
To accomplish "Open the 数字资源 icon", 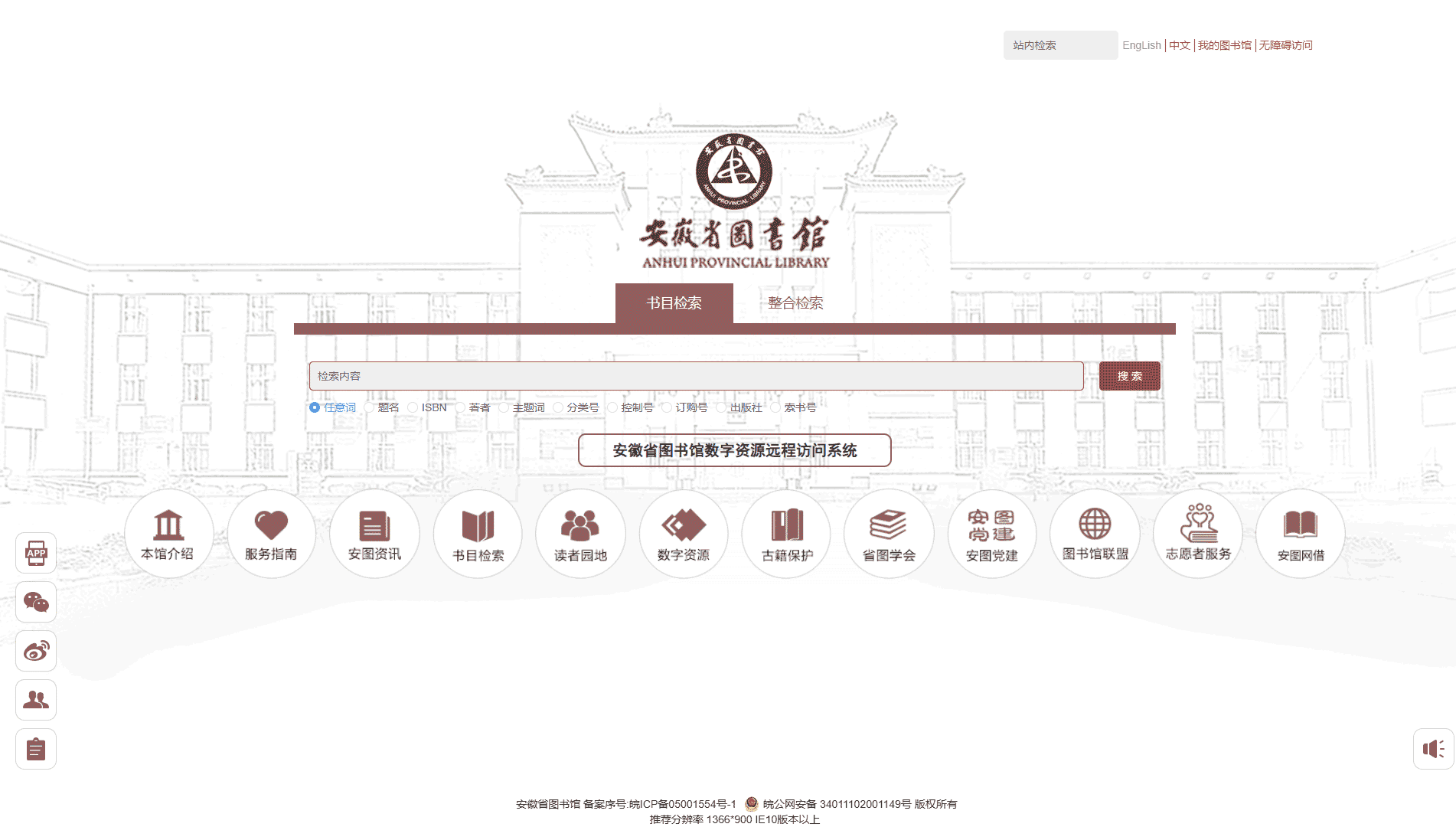I will tap(684, 534).
